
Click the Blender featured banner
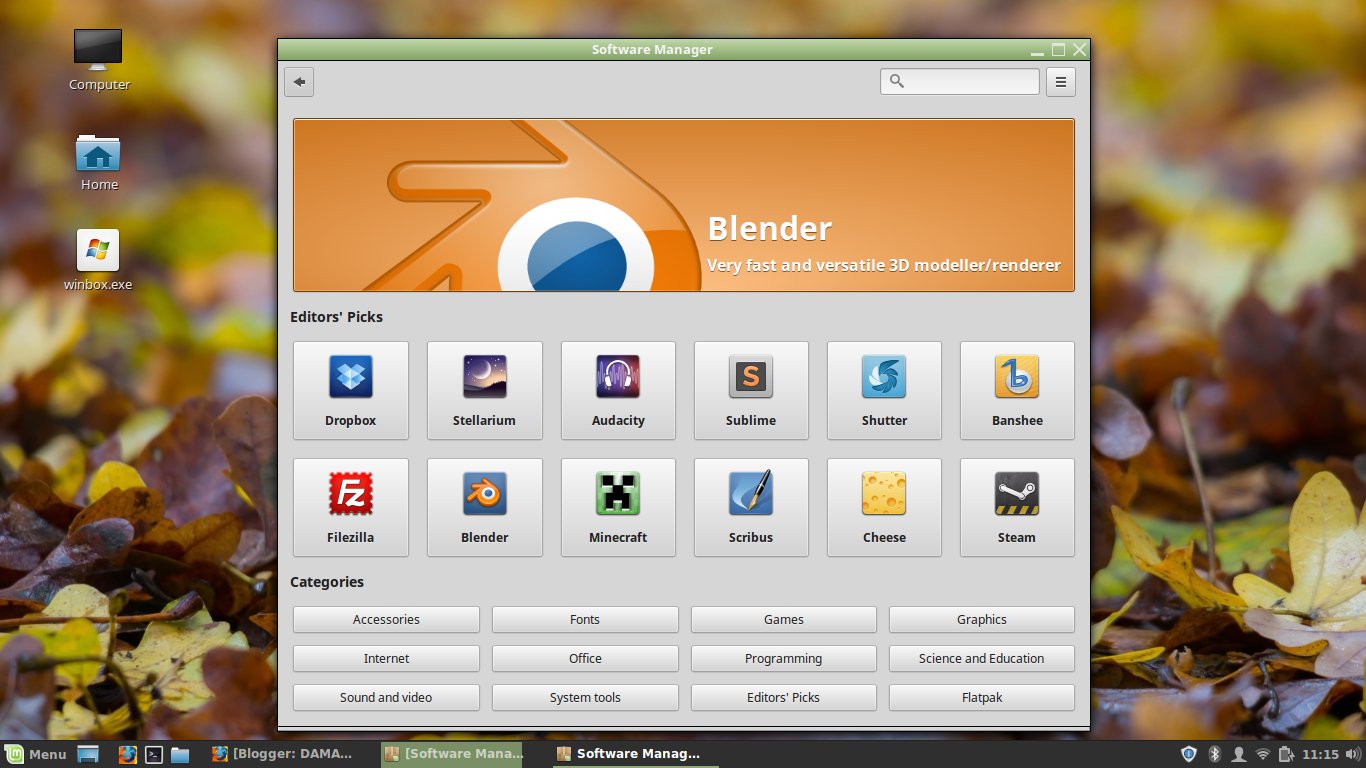(x=683, y=204)
